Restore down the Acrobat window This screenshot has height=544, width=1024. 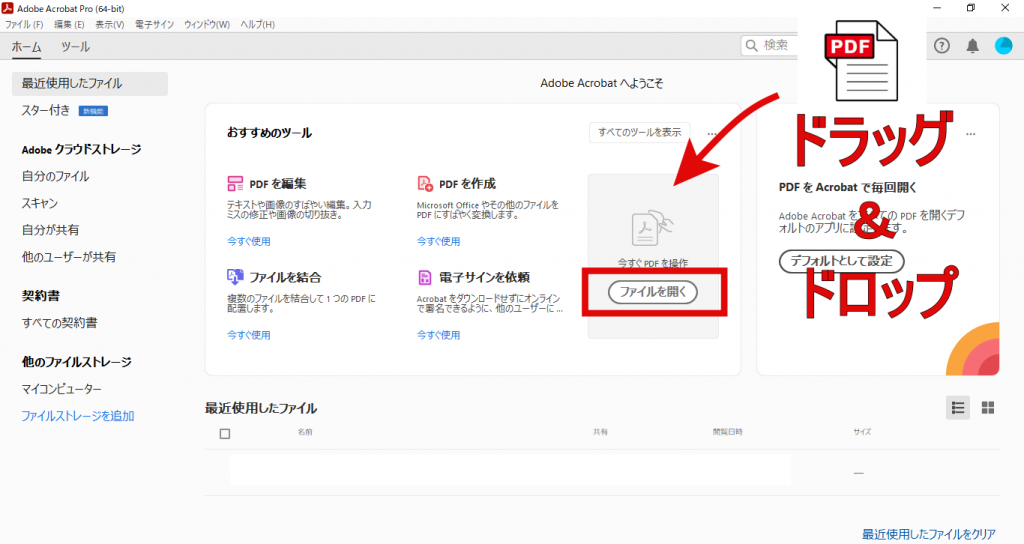pos(970,8)
